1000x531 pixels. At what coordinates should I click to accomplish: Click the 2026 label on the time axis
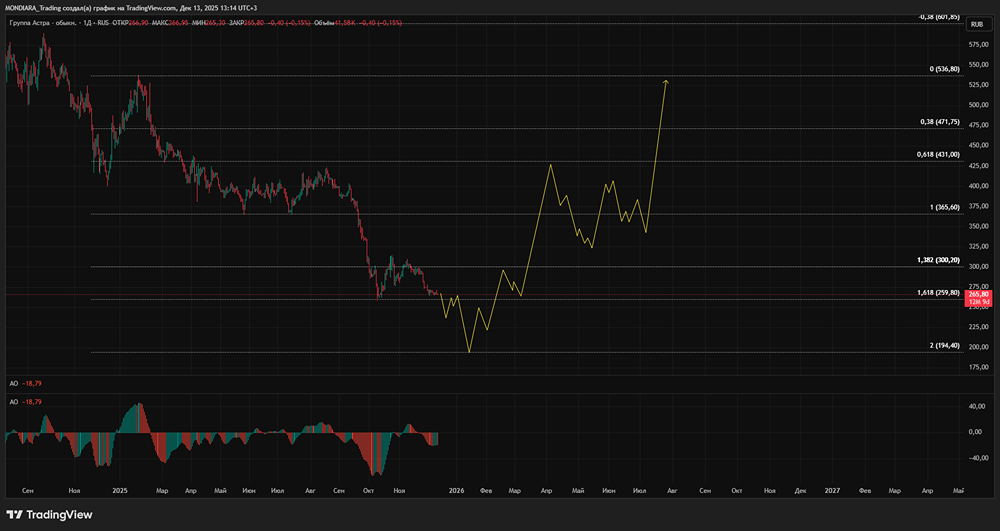pyautogui.click(x=456, y=491)
